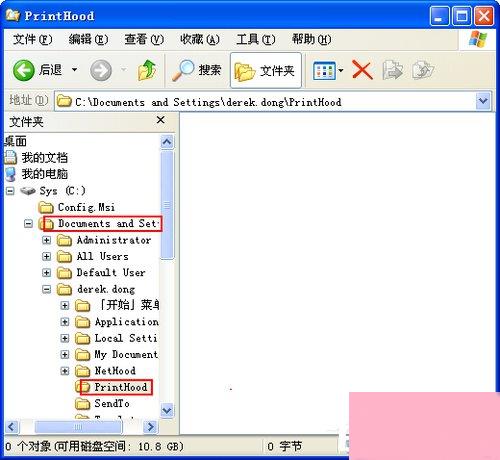Click the Sys (C:) drive icon
The height and width of the screenshot is (460, 500).
(x=28, y=191)
